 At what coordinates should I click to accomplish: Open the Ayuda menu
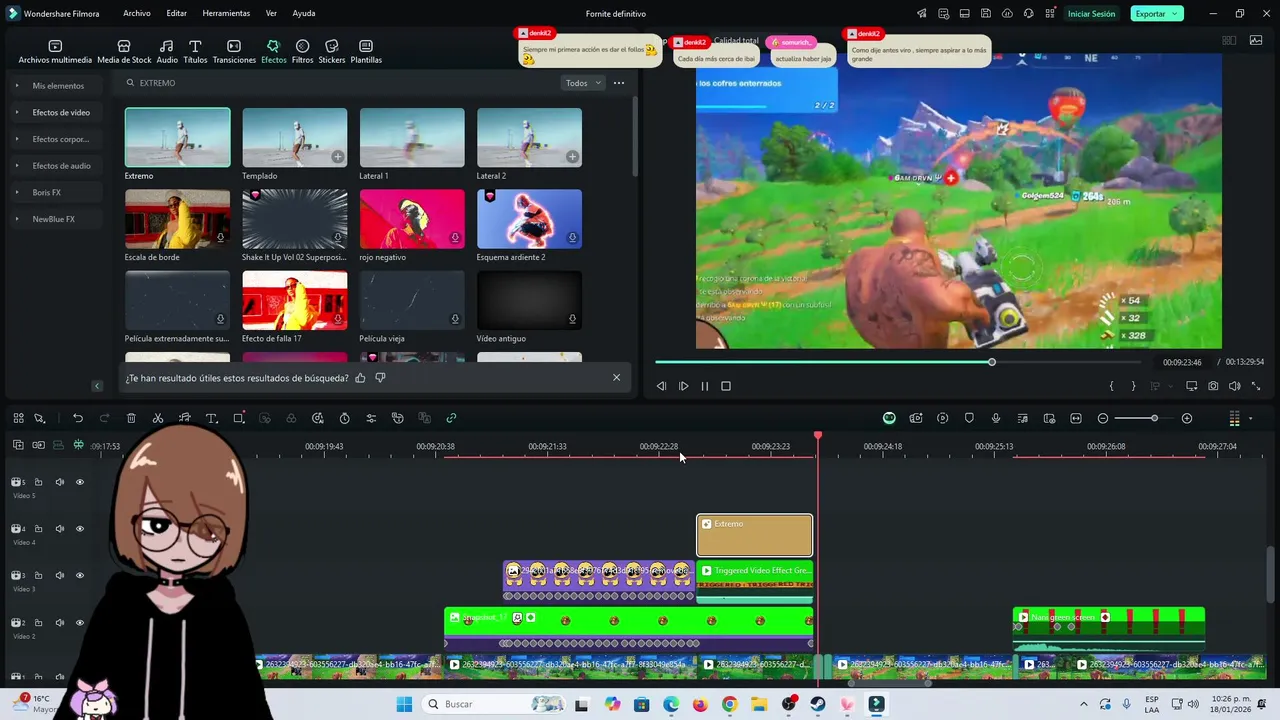pos(304,14)
